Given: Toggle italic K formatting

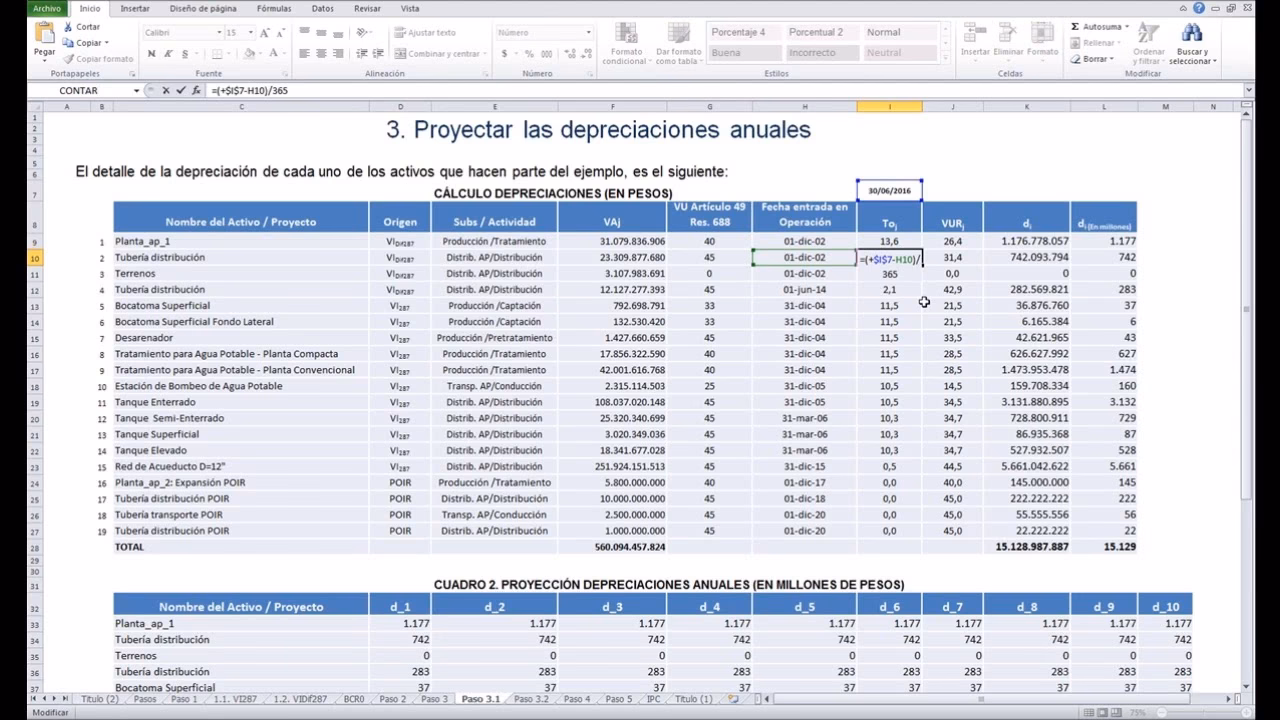Looking at the screenshot, I should click(168, 54).
